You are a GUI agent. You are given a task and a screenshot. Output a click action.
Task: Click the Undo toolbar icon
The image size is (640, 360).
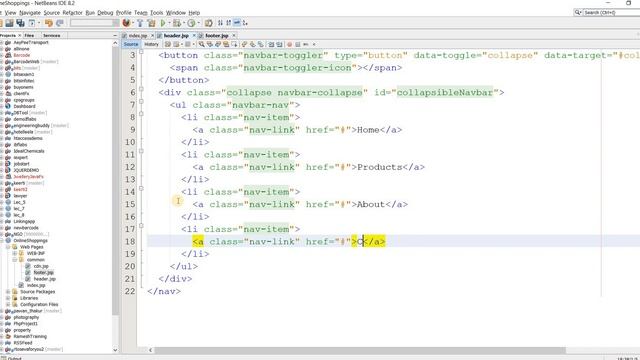[49, 23]
